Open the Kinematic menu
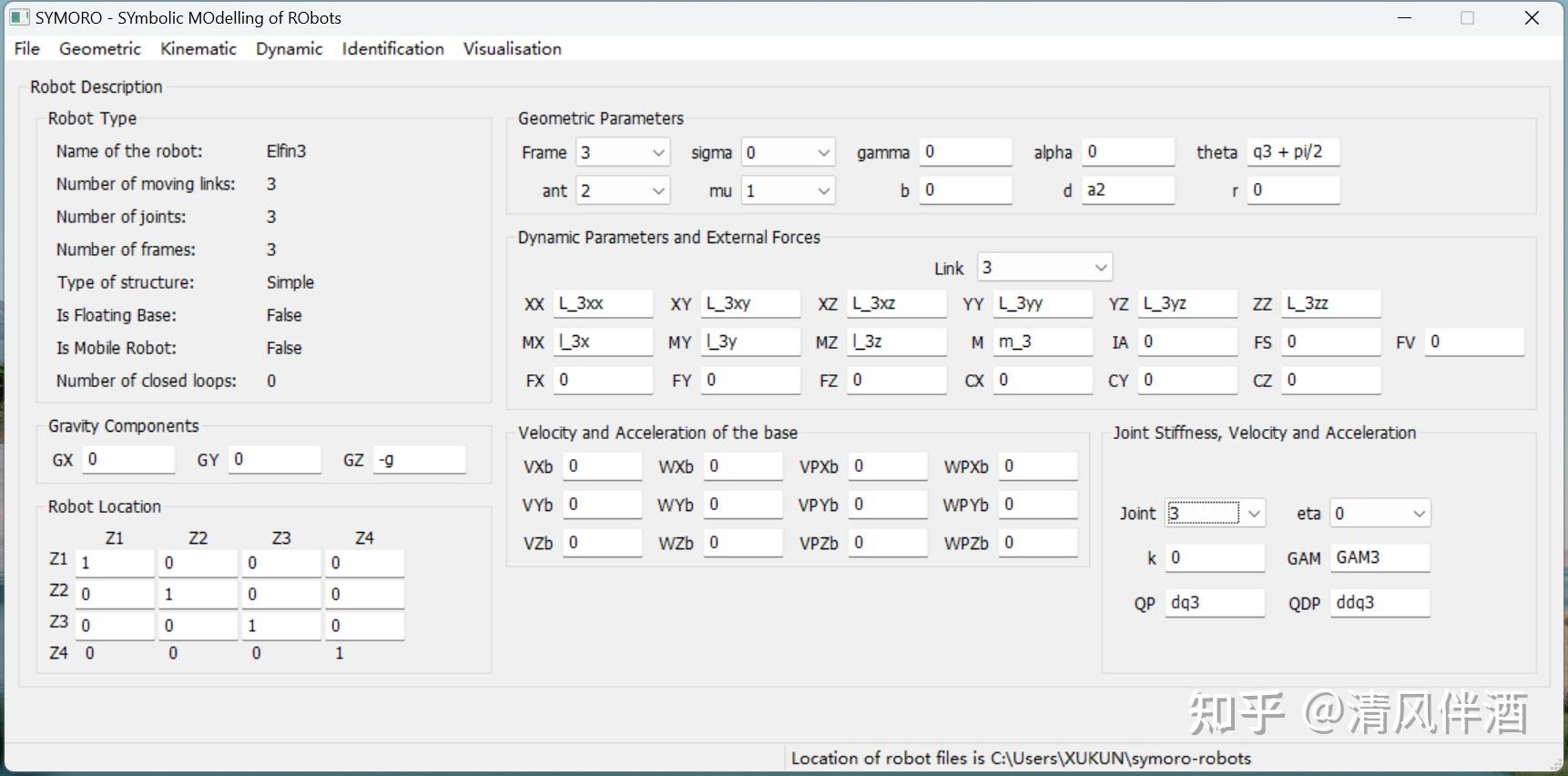 [x=199, y=49]
